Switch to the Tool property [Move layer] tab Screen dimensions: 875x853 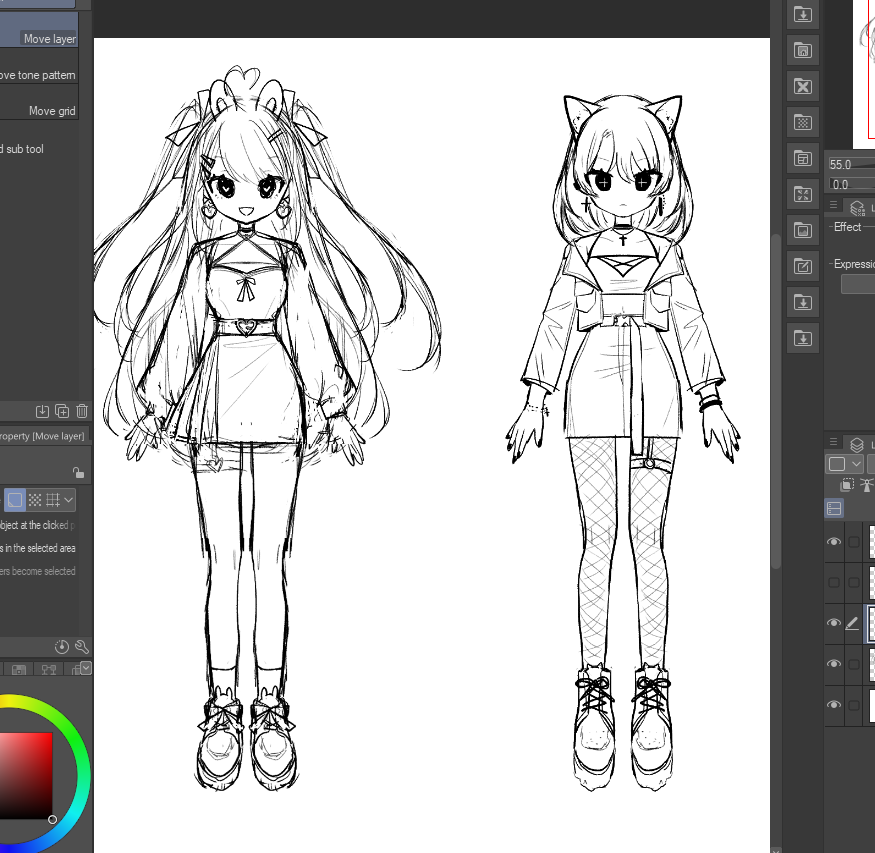[42, 436]
